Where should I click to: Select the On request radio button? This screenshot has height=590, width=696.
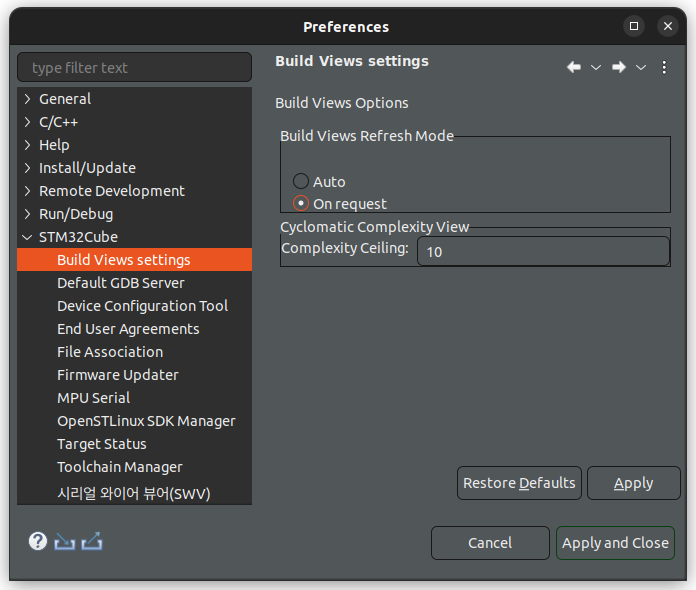(301, 203)
